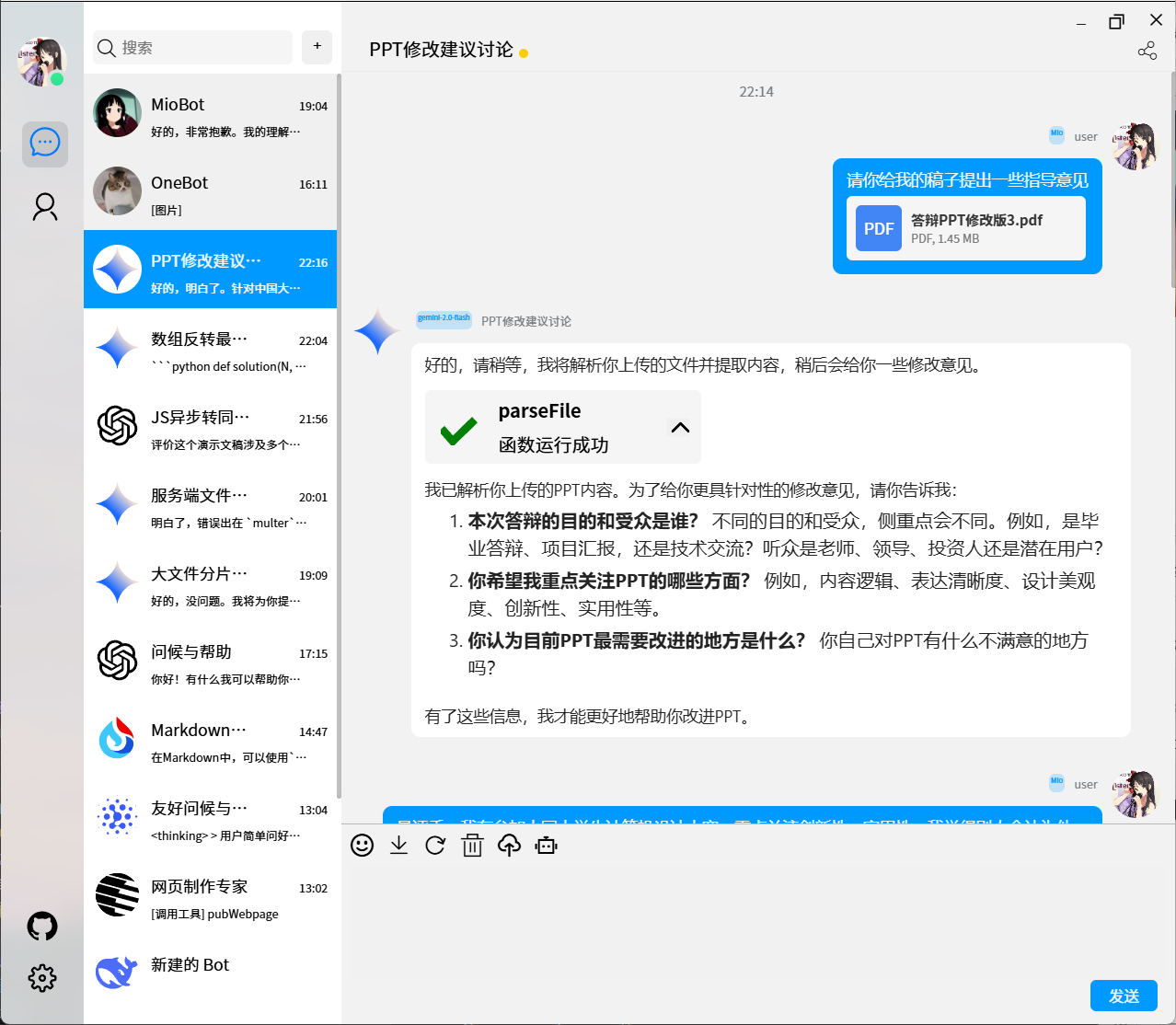
Task: Open the GitHub icon in sidebar
Action: 42,926
